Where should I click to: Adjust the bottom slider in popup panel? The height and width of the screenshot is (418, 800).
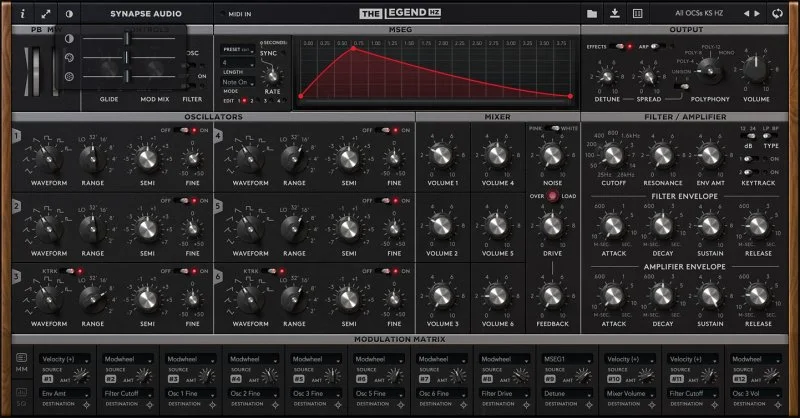click(x=129, y=77)
